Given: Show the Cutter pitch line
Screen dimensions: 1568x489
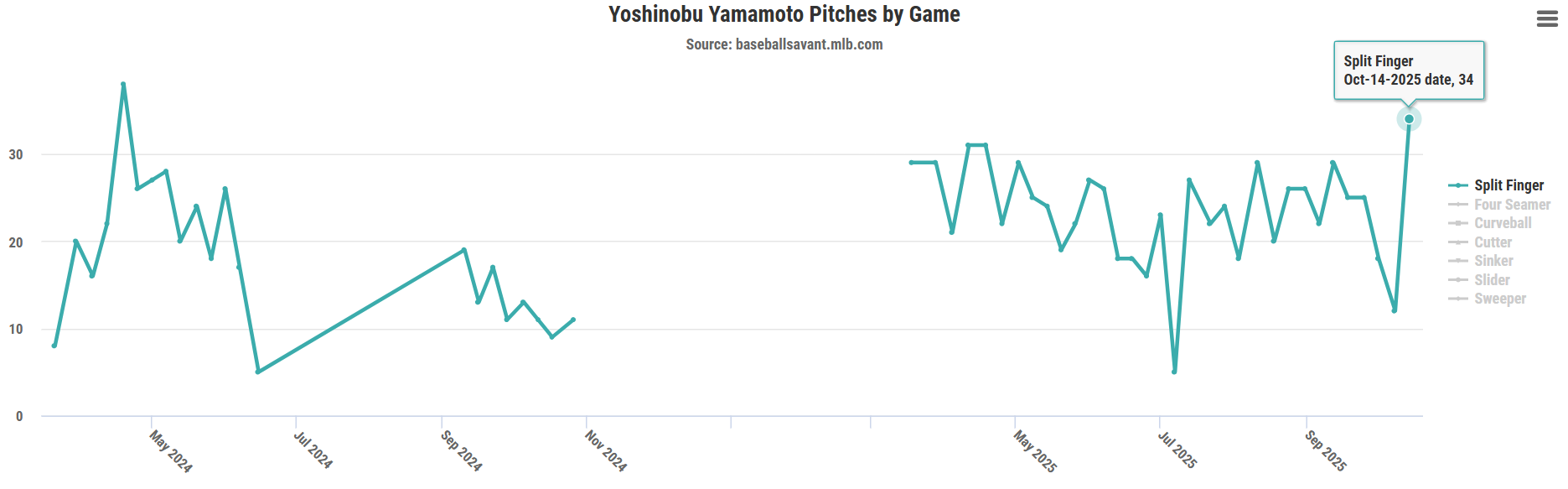Looking at the screenshot, I should (x=1493, y=242).
